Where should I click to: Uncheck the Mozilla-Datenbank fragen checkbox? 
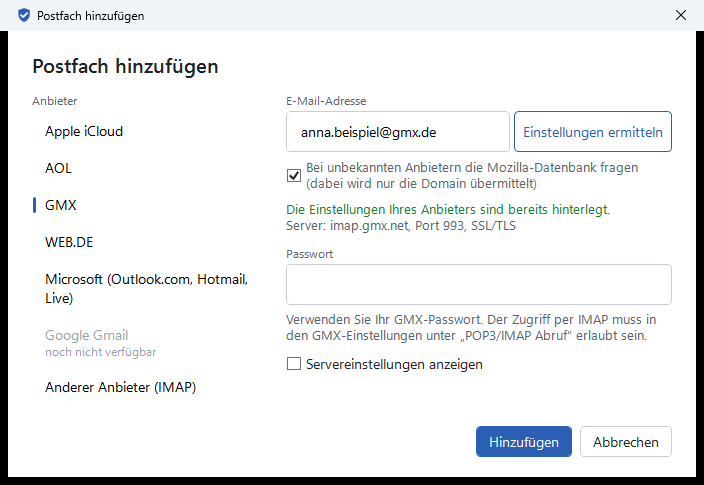(294, 175)
